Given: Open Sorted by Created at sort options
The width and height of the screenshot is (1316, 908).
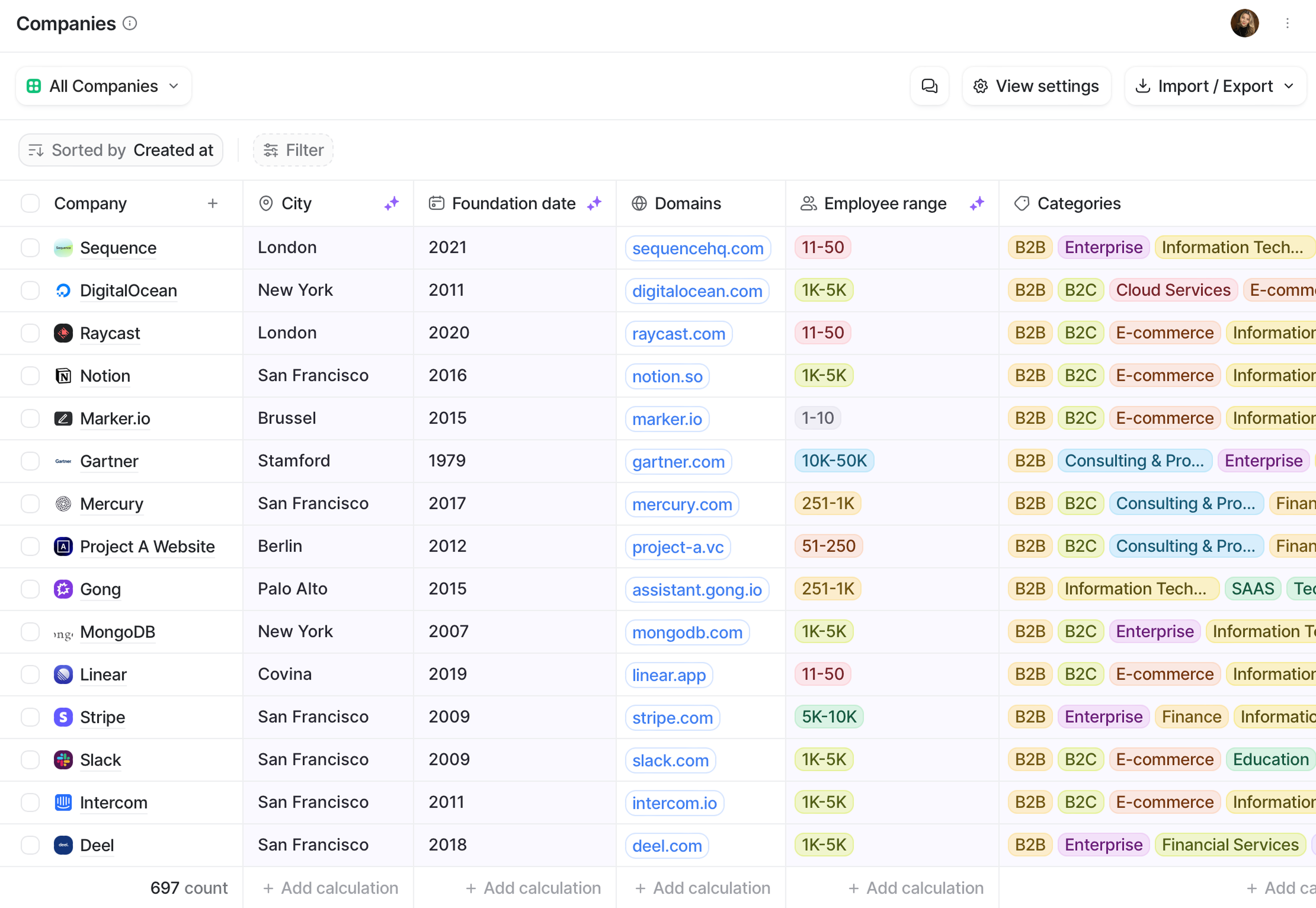Looking at the screenshot, I should pos(121,150).
